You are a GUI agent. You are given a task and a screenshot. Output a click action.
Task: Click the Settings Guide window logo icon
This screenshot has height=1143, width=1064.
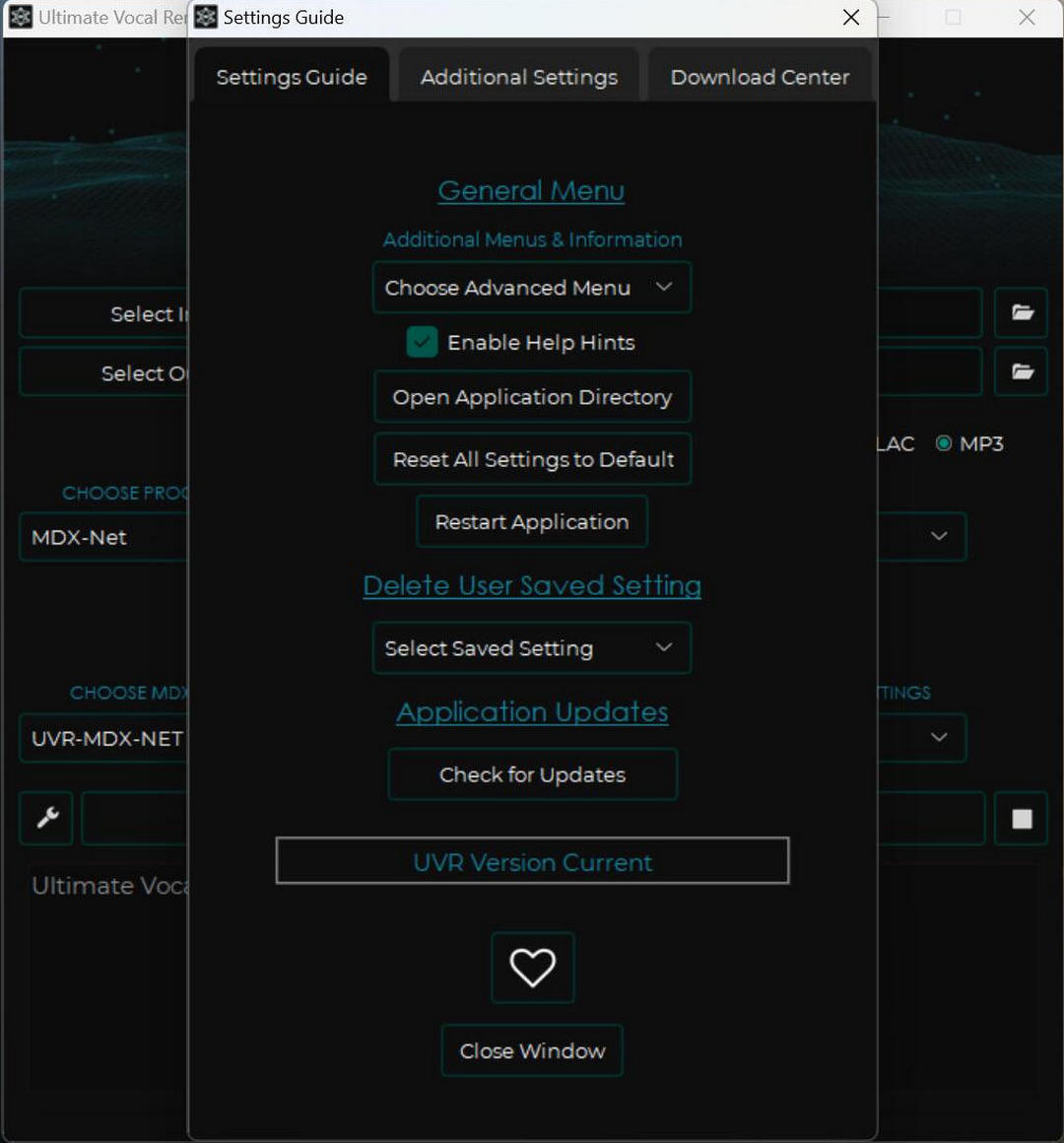point(206,17)
